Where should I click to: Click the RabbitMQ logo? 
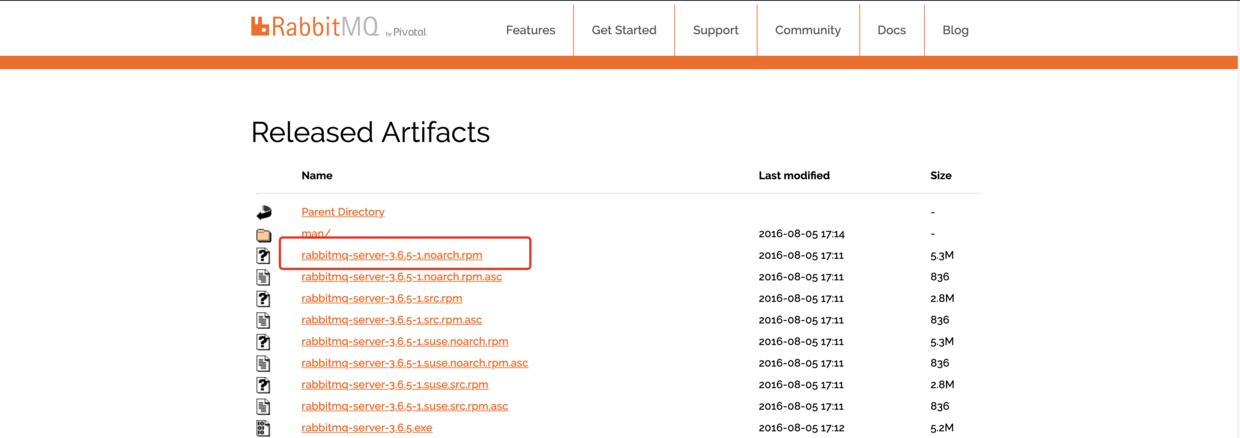338,28
